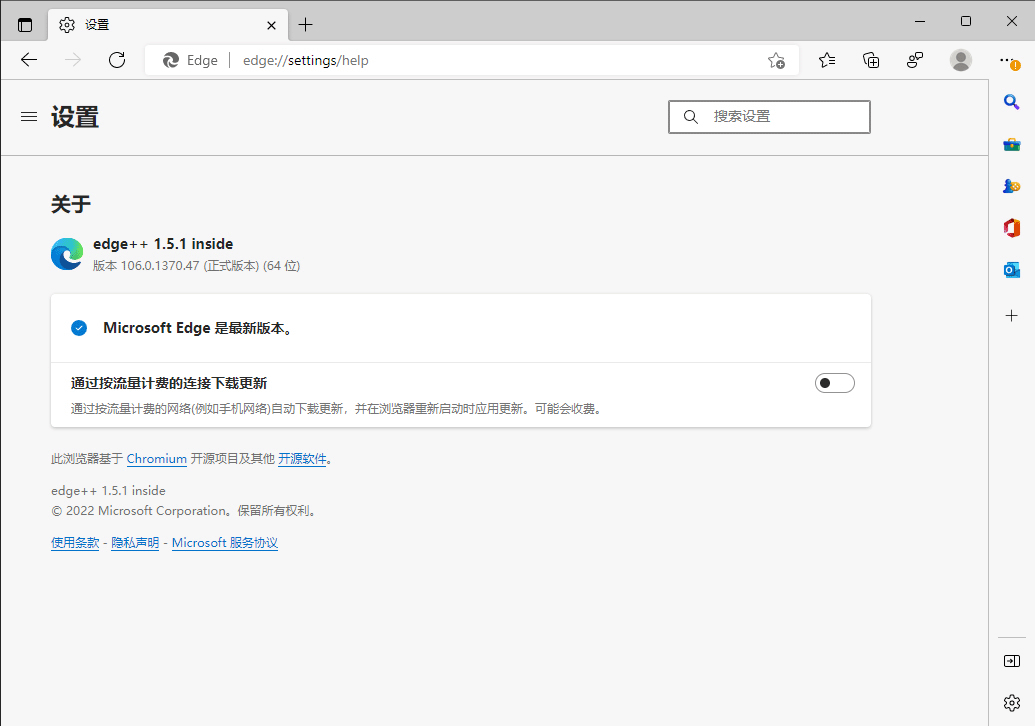
Task: Open the Settings and more ellipsis menu
Action: [x=1008, y=61]
